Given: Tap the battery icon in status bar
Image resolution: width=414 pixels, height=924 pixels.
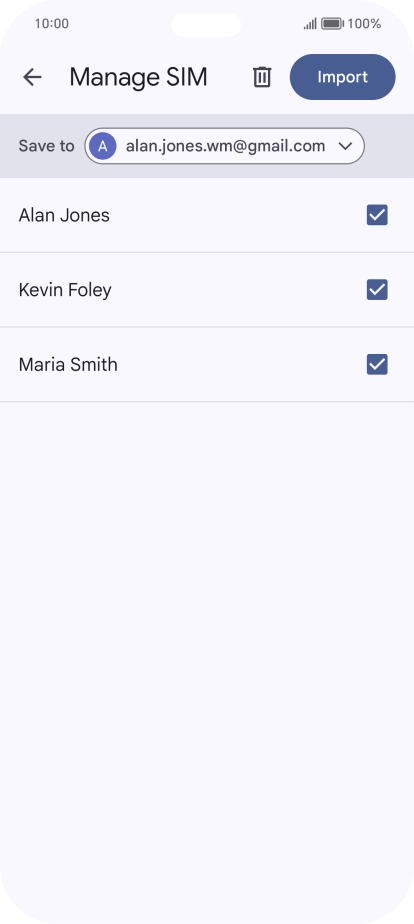Looking at the screenshot, I should [333, 24].
